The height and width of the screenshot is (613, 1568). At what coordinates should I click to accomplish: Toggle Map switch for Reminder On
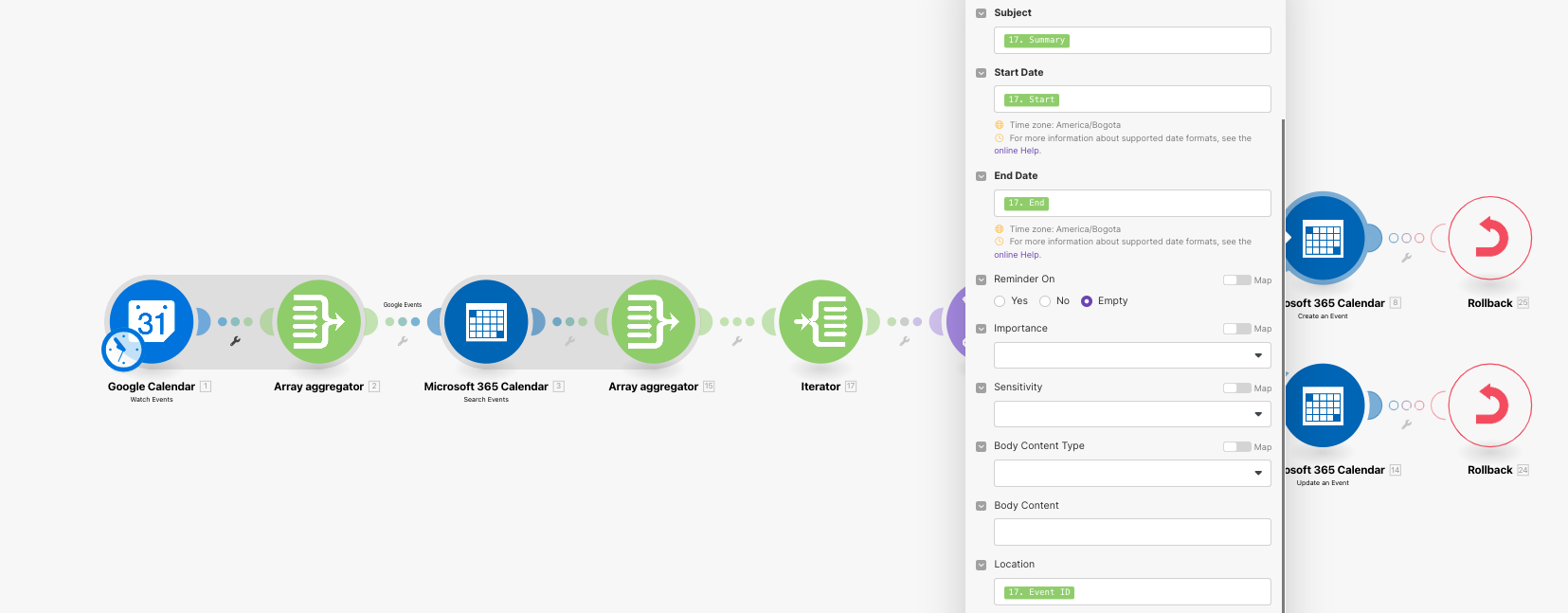click(1236, 279)
